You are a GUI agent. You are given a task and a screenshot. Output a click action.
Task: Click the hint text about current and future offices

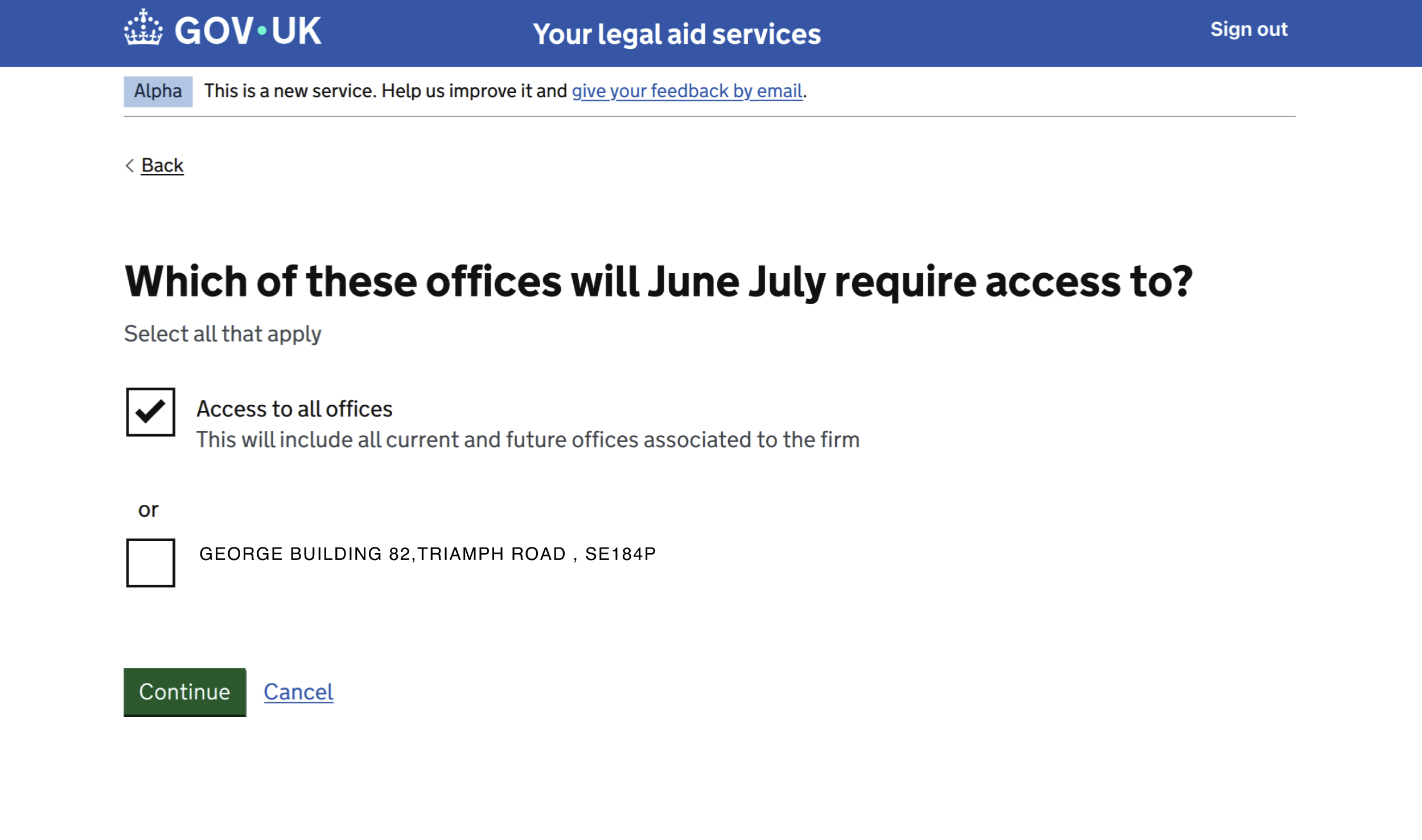click(528, 440)
